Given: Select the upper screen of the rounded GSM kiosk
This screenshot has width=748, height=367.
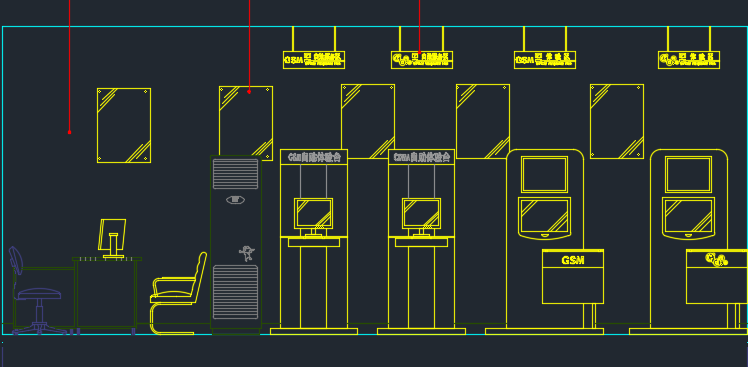Looking at the screenshot, I should pos(544,175).
